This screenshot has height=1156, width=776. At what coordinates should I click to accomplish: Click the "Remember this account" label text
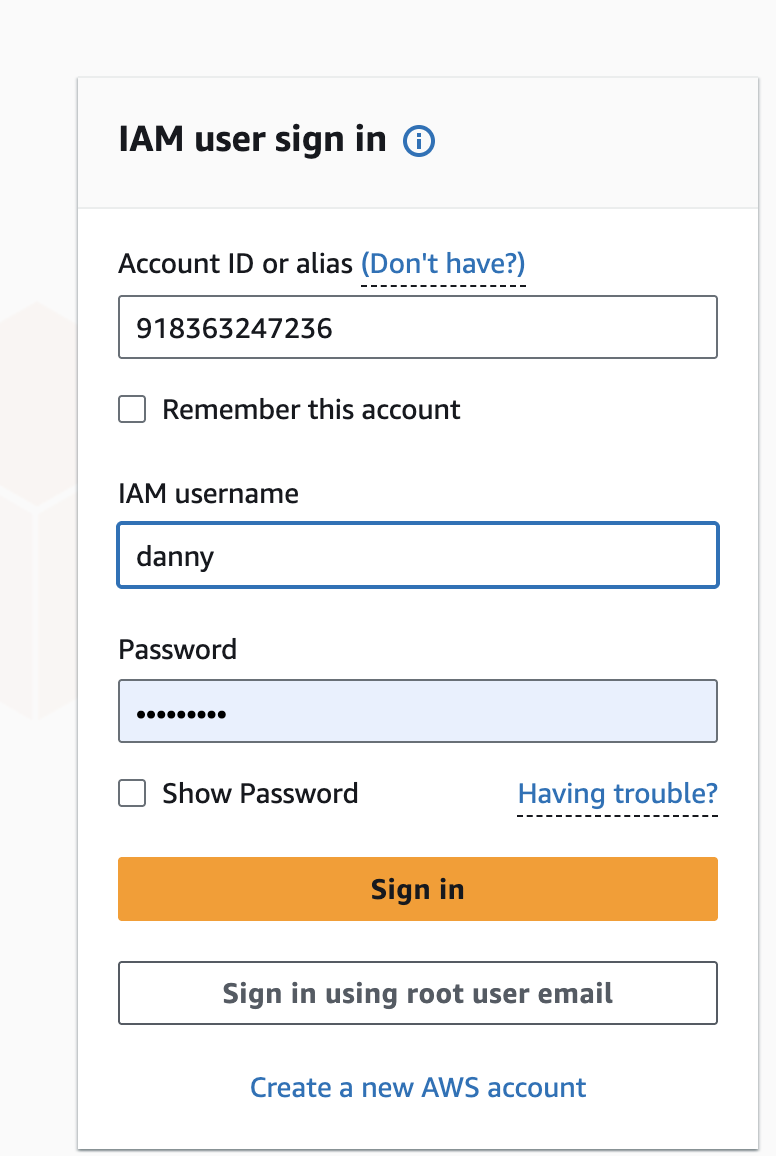coord(311,410)
